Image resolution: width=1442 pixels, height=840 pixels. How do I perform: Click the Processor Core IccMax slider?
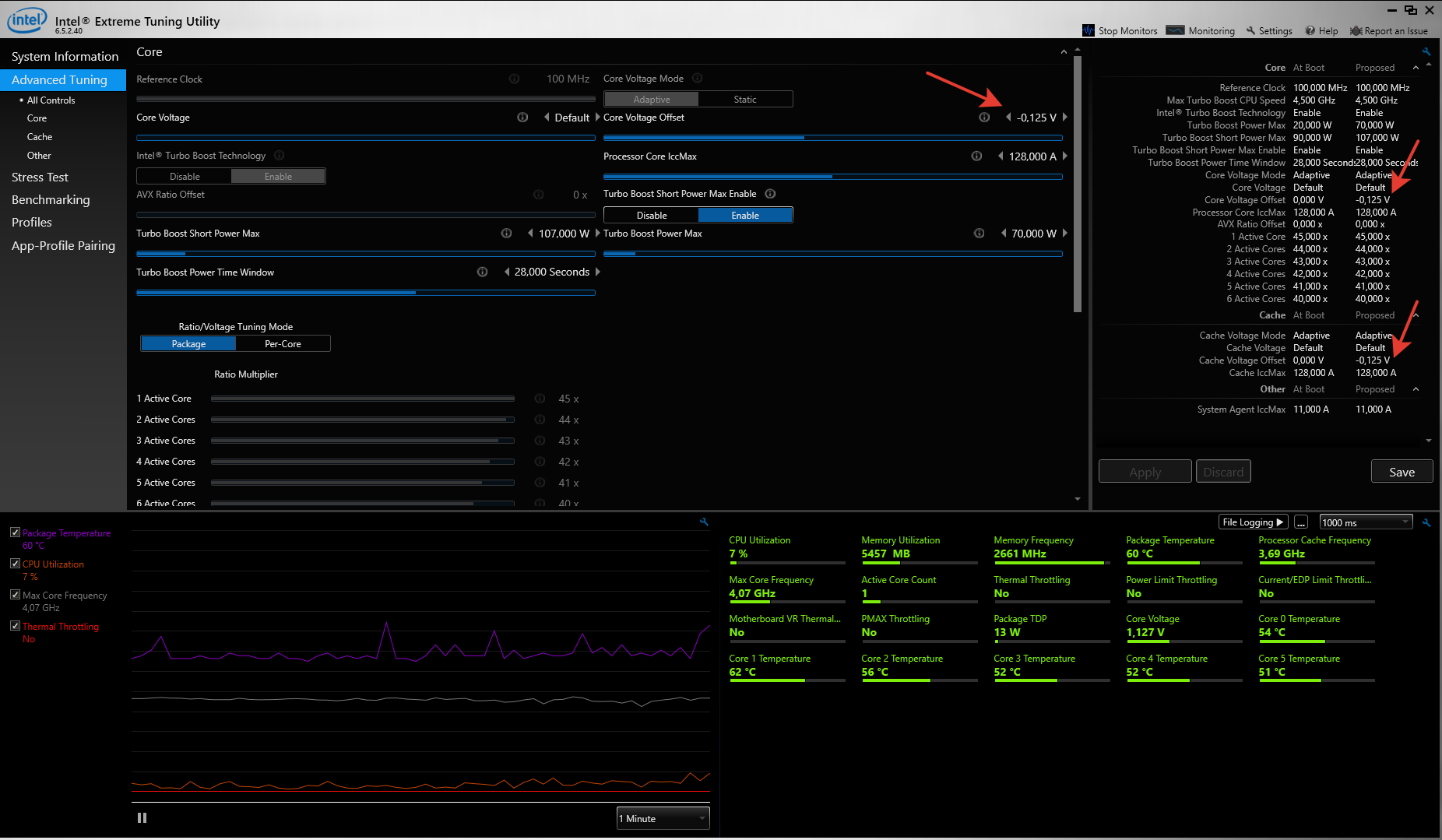(832, 177)
